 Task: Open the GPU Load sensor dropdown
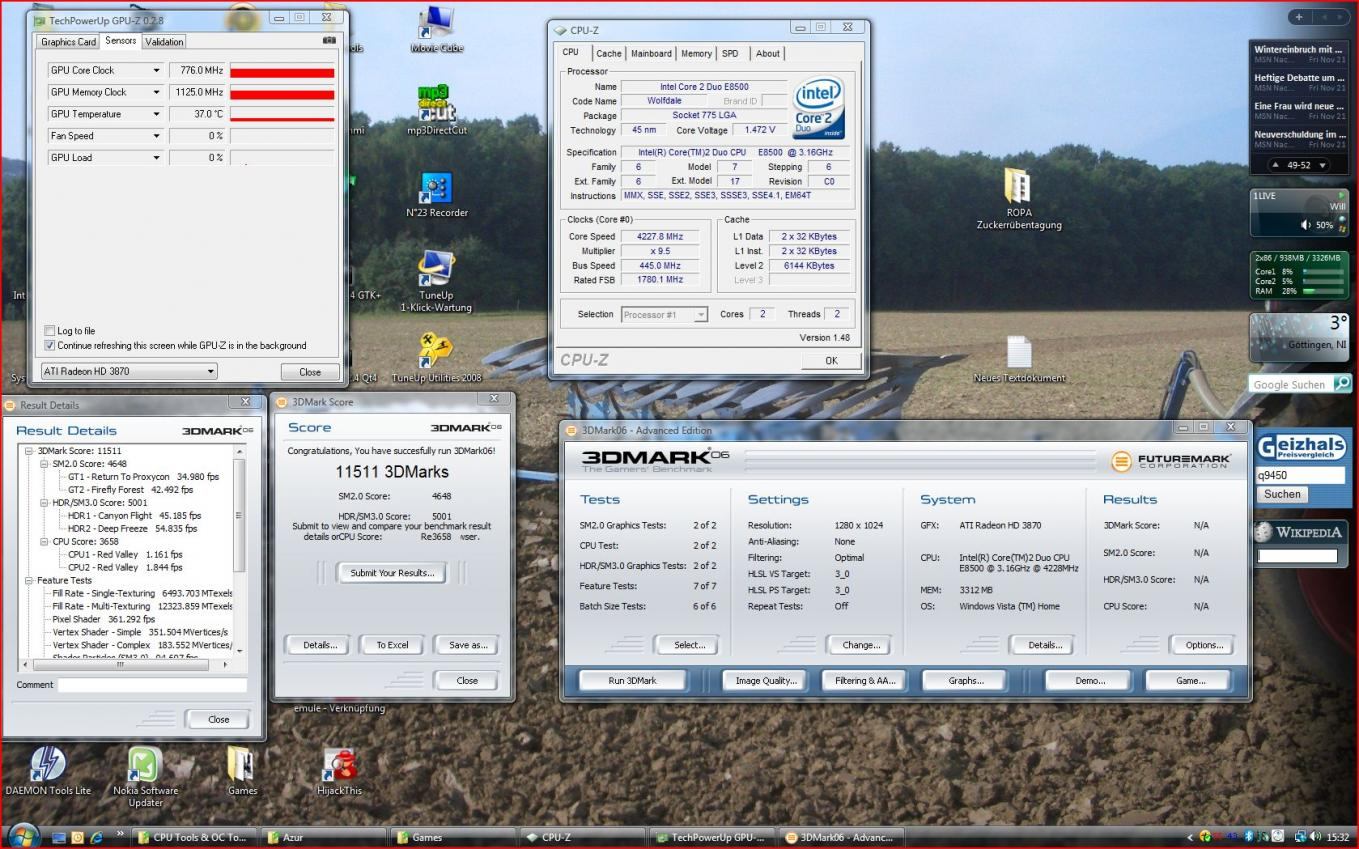coord(156,158)
